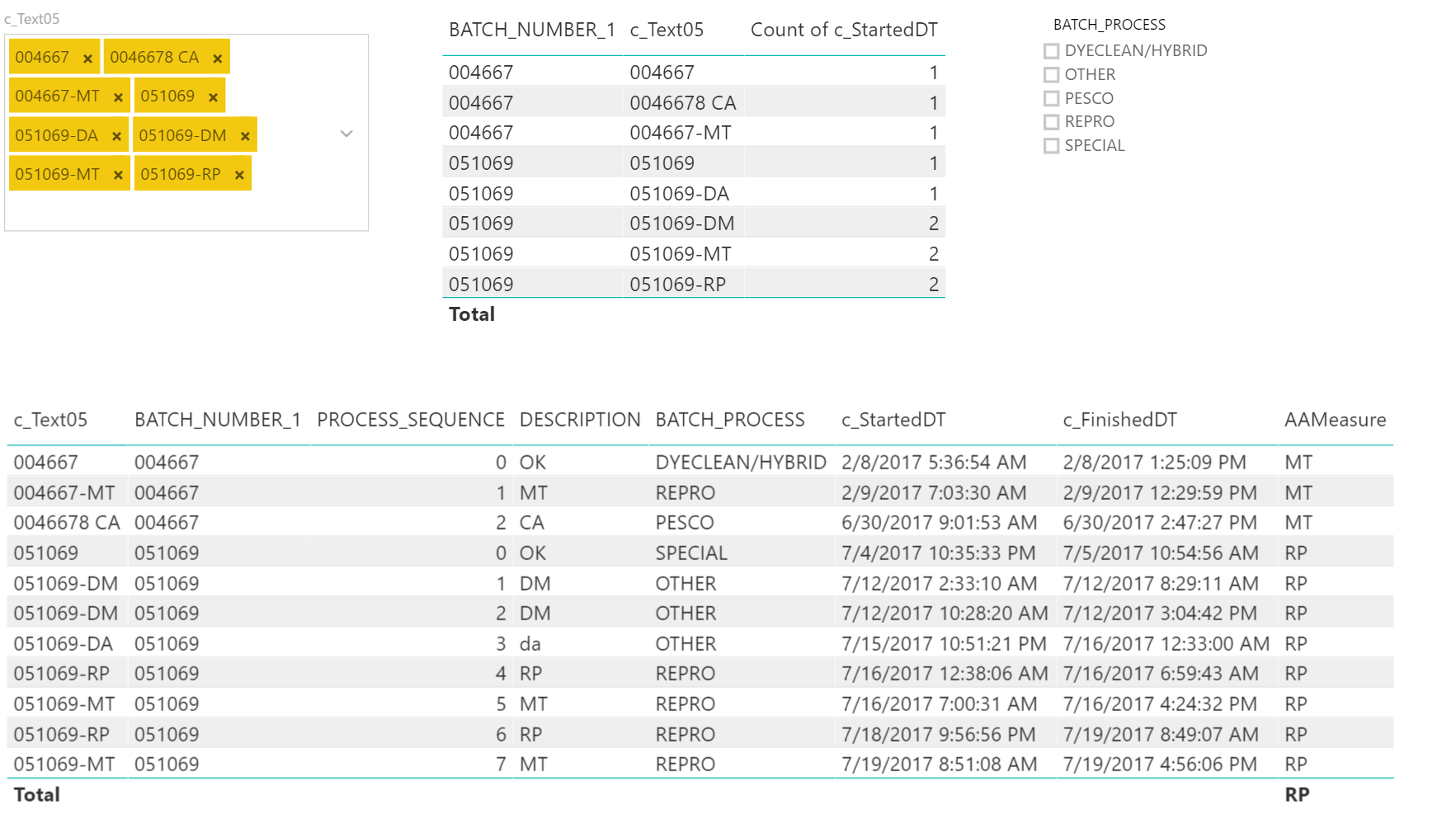Image resolution: width=1456 pixels, height=824 pixels.
Task: Sort bottom table by BATCH_PROCESS header
Action: tap(730, 420)
